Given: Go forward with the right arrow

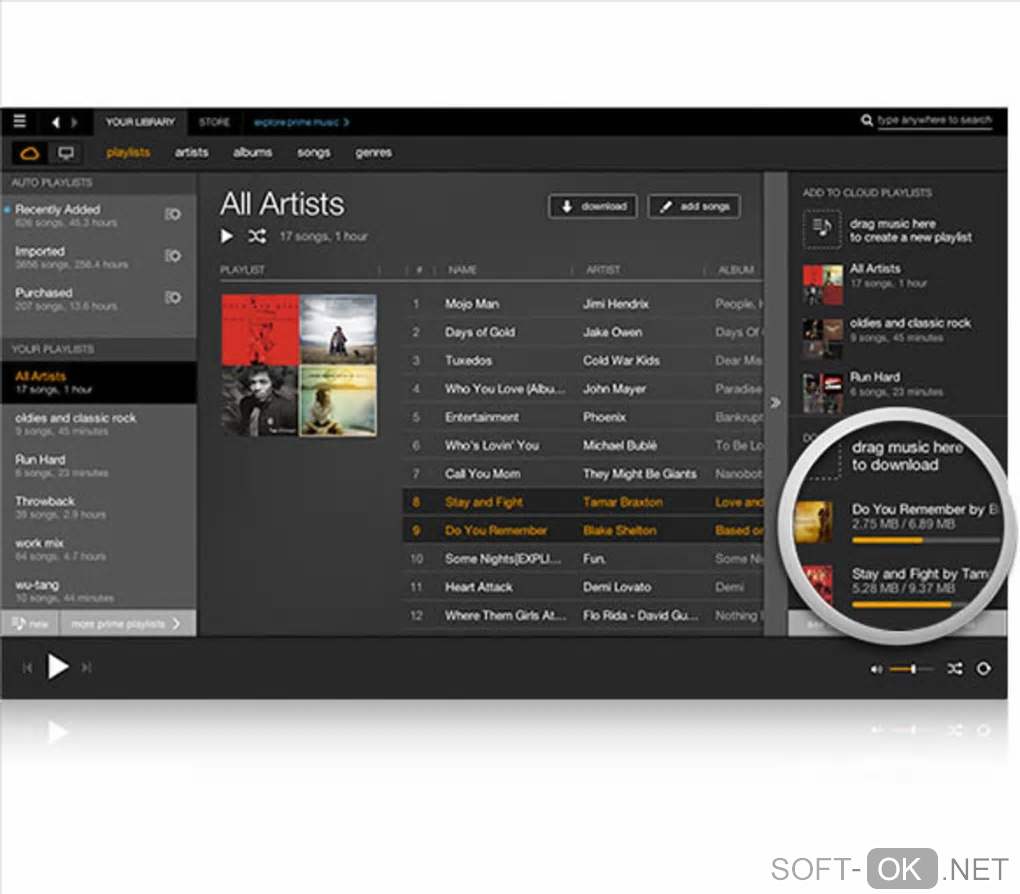Looking at the screenshot, I should [x=74, y=122].
